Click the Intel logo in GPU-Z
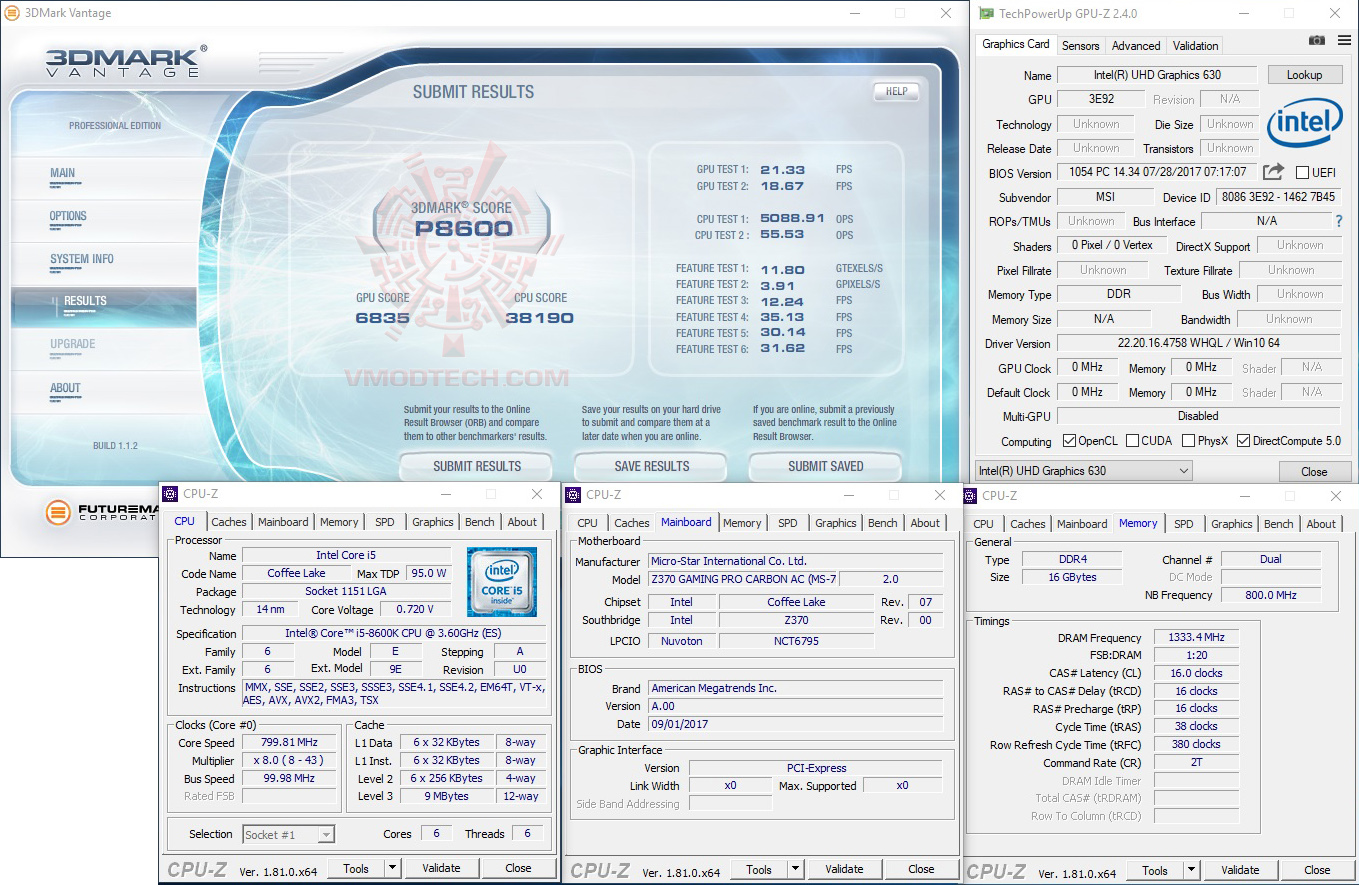 point(1304,123)
